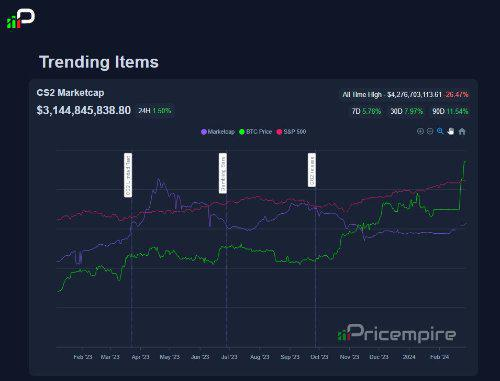The image size is (500, 381).
Task: Click the third vertical event annotation label
Action: point(312,170)
